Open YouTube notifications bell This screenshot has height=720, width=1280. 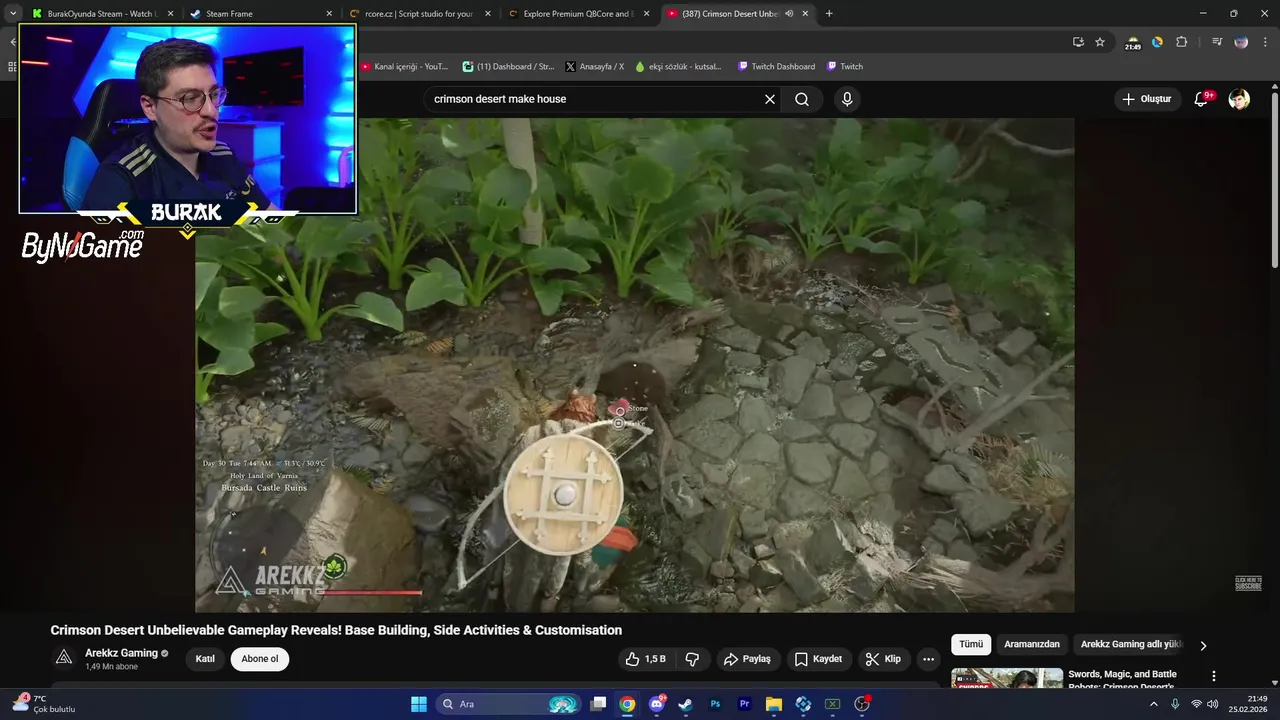tap(1202, 99)
